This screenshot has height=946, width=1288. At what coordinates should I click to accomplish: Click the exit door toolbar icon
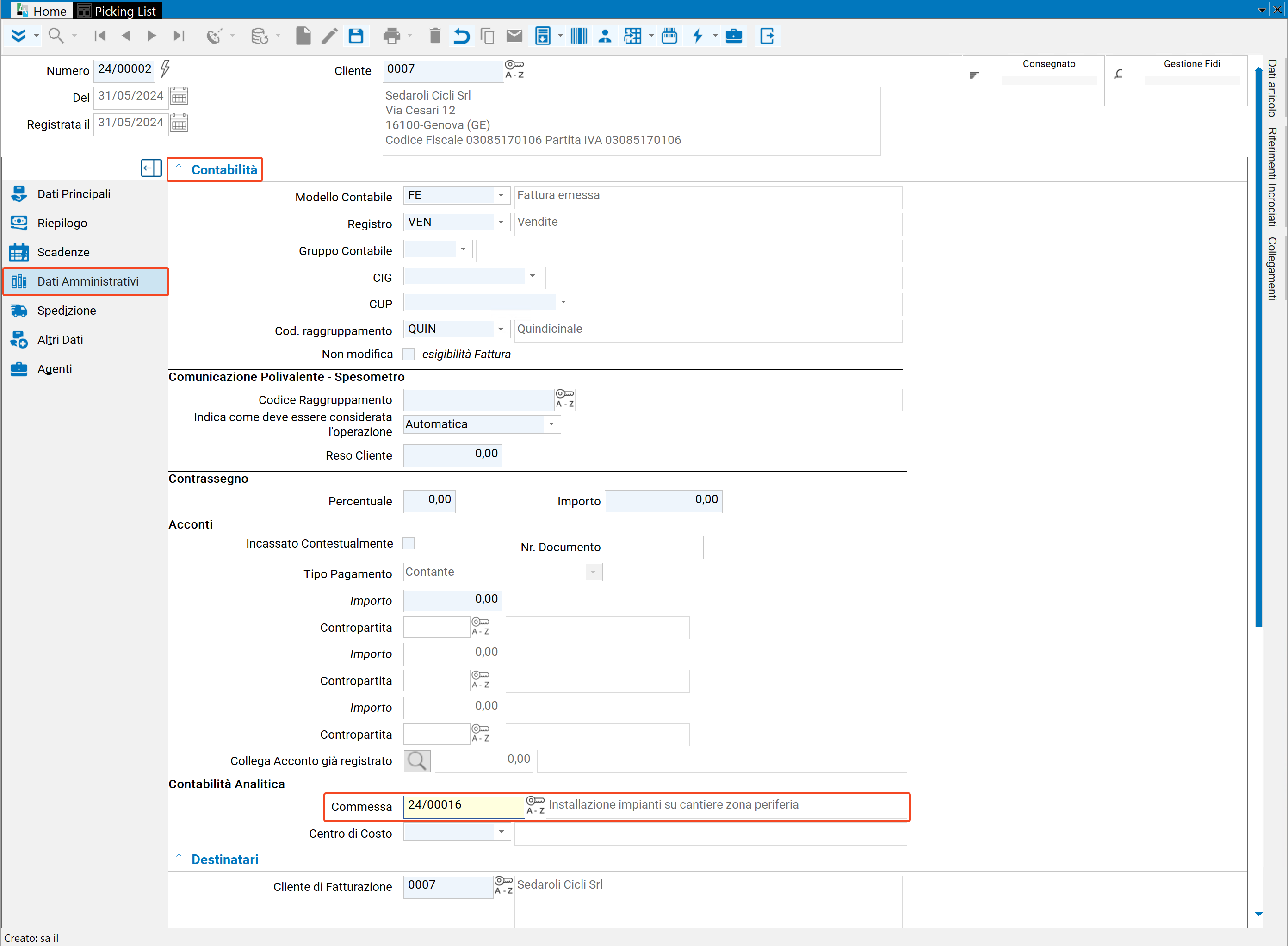point(767,36)
